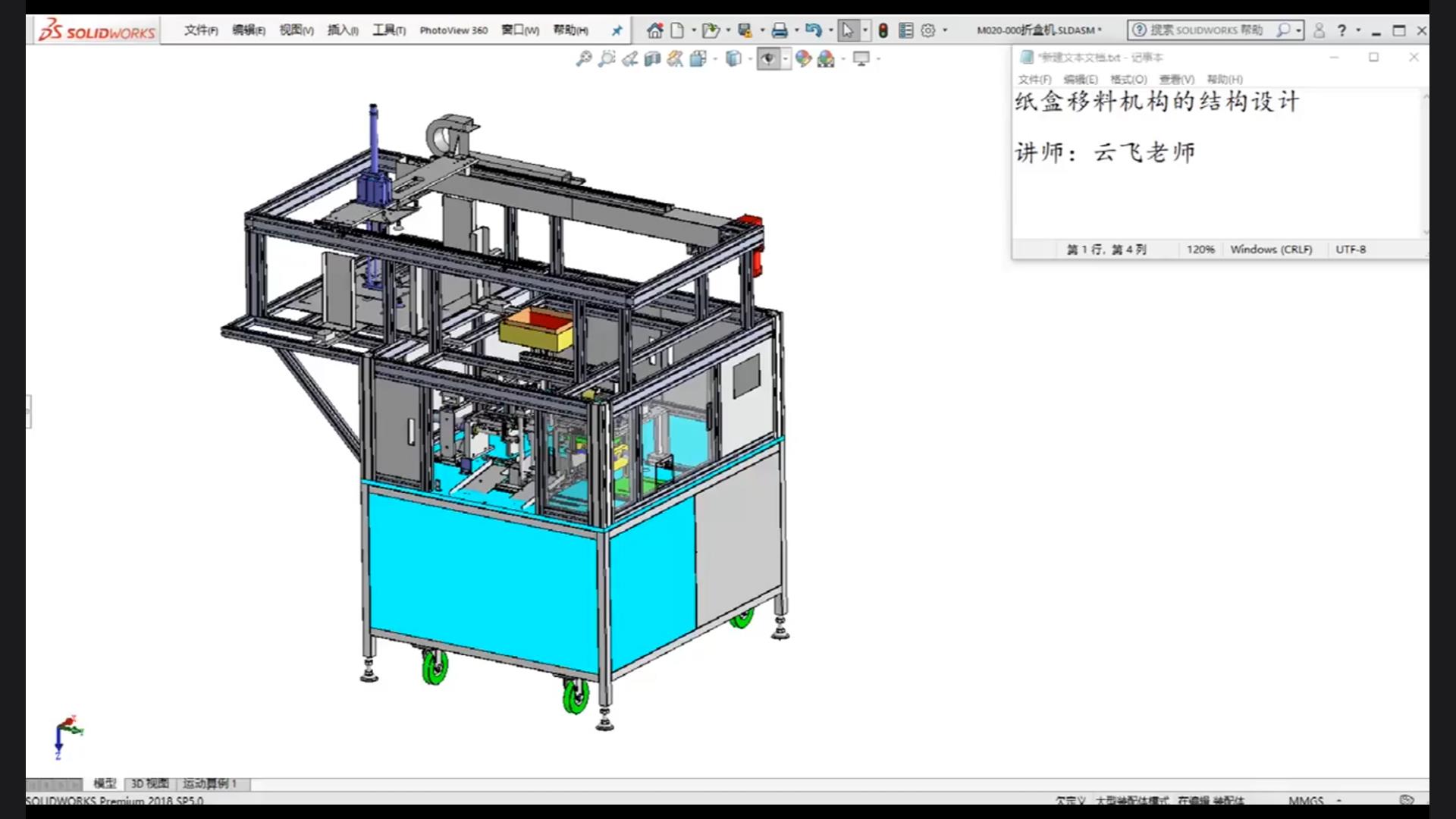The image size is (1456, 819).
Task: Open the 视图(V) menu in SolidWorks
Action: [x=297, y=30]
